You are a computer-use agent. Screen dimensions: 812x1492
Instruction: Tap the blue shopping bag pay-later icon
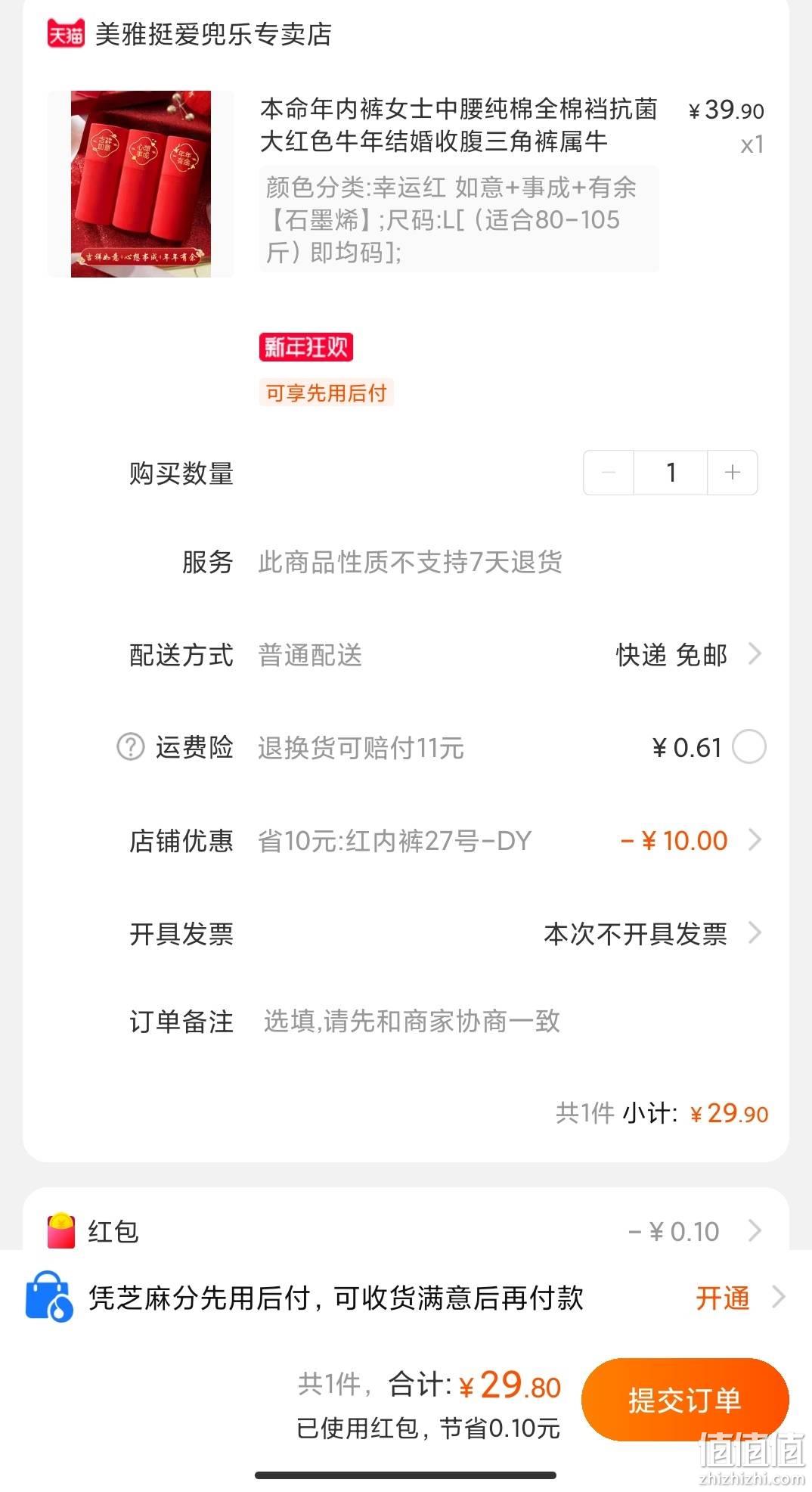[x=49, y=1297]
